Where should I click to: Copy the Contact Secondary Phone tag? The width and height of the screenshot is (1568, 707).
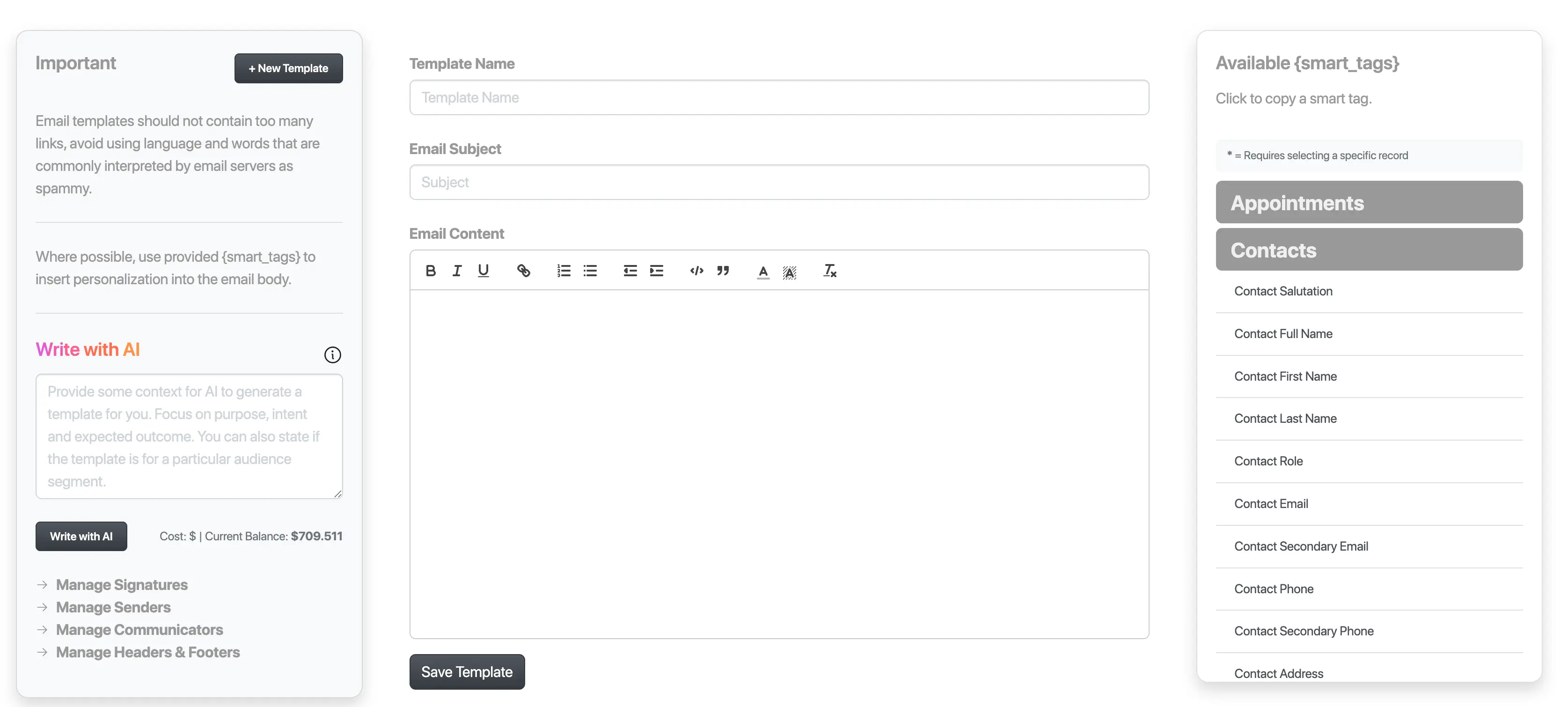(1369, 632)
